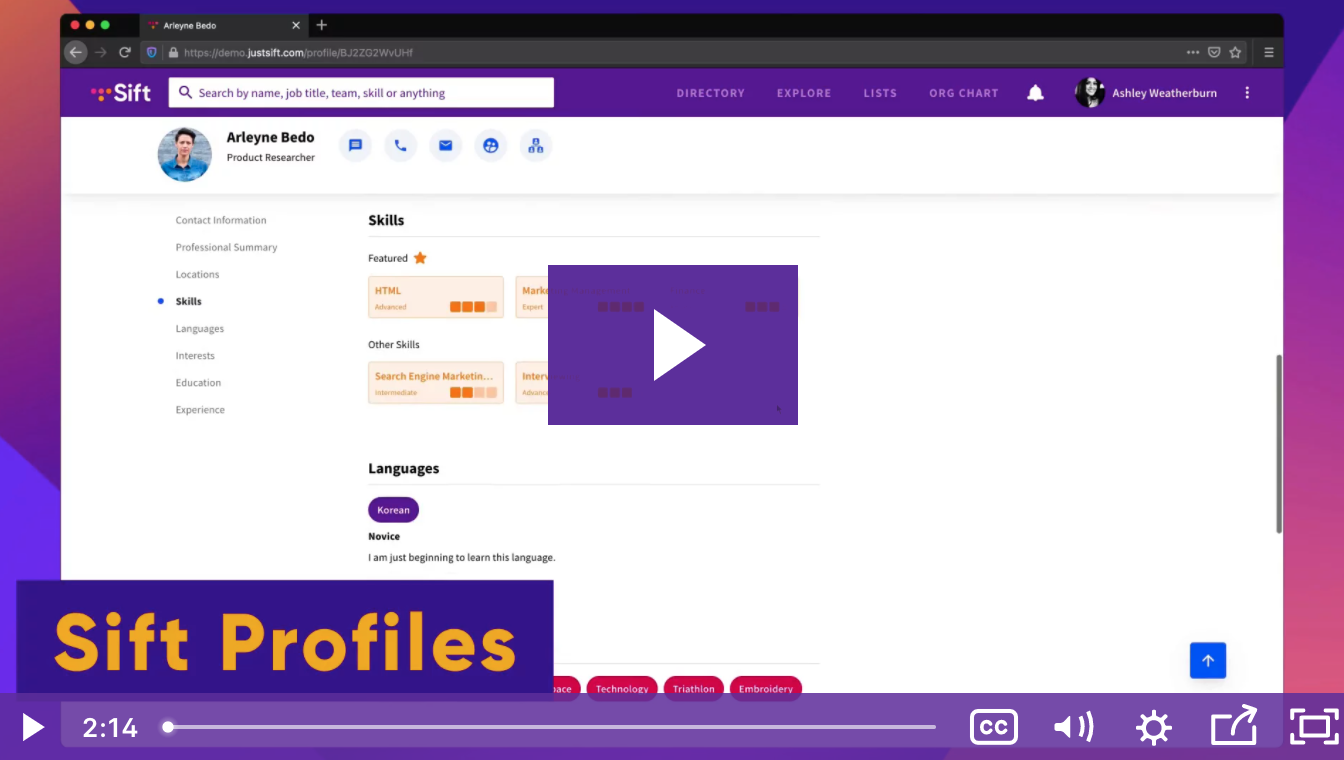
Task: Click the Search Engine Marketing skill card
Action: click(436, 383)
